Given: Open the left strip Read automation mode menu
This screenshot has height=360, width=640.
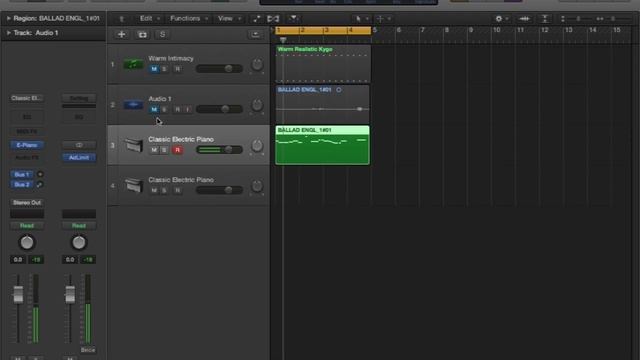Looking at the screenshot, I should pos(27,226).
